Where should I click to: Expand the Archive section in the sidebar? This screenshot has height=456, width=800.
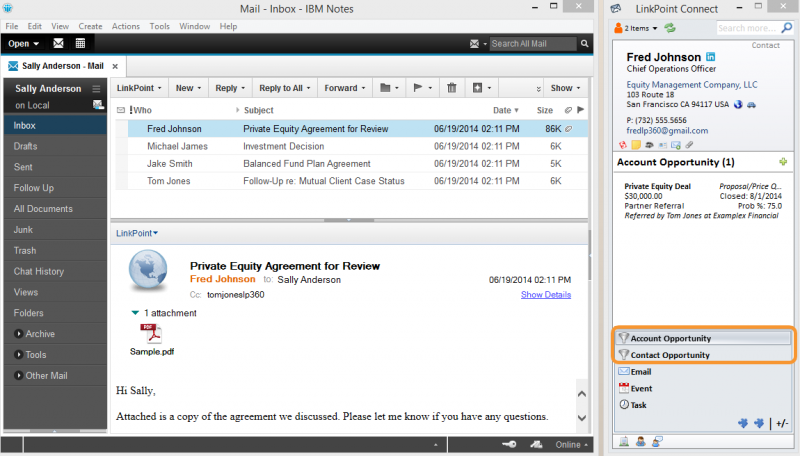click(x=18, y=334)
